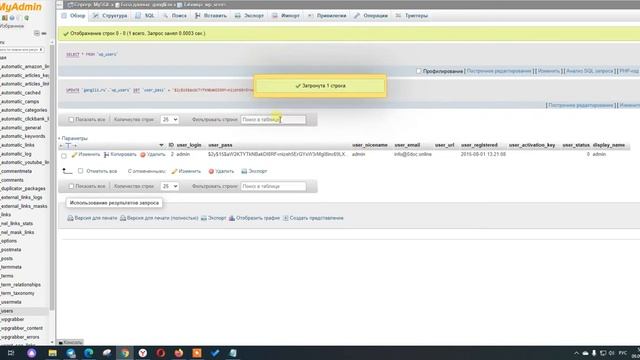The height and width of the screenshot is (360, 640).
Task: Open the Поиск tab
Action: pos(175,16)
